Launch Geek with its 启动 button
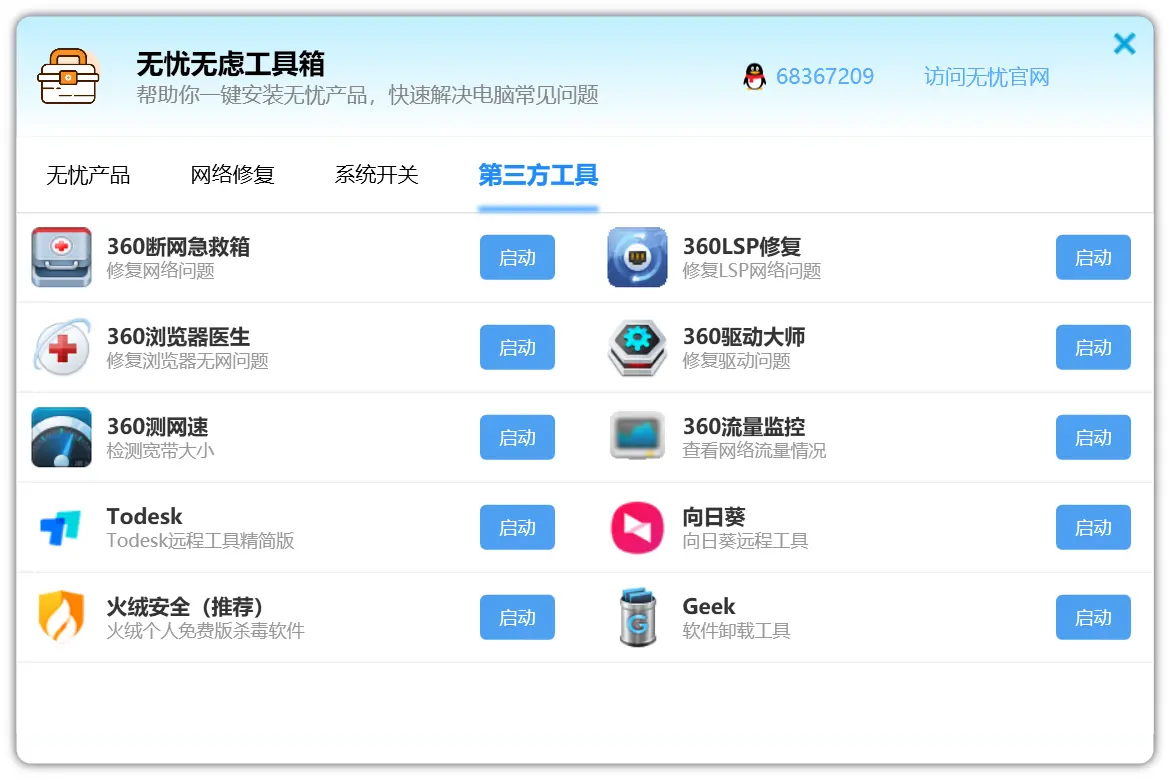The image size is (1170, 780). (1093, 617)
